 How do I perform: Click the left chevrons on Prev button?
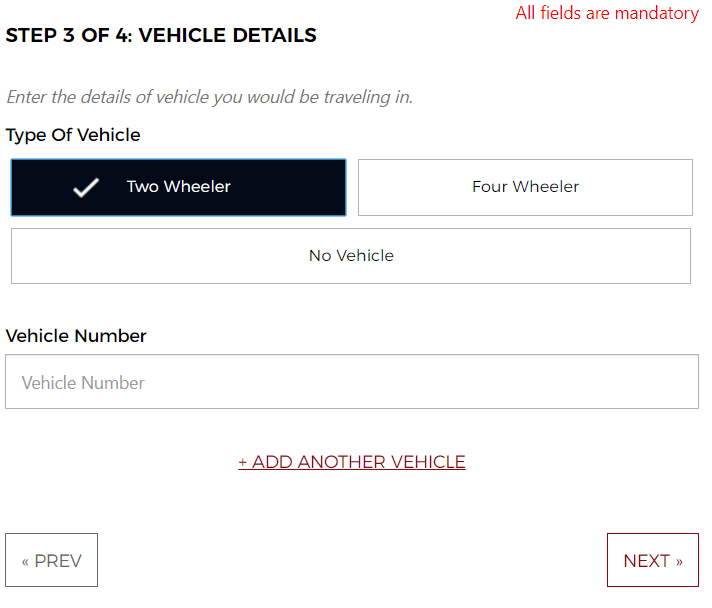pyautogui.click(x=25, y=561)
